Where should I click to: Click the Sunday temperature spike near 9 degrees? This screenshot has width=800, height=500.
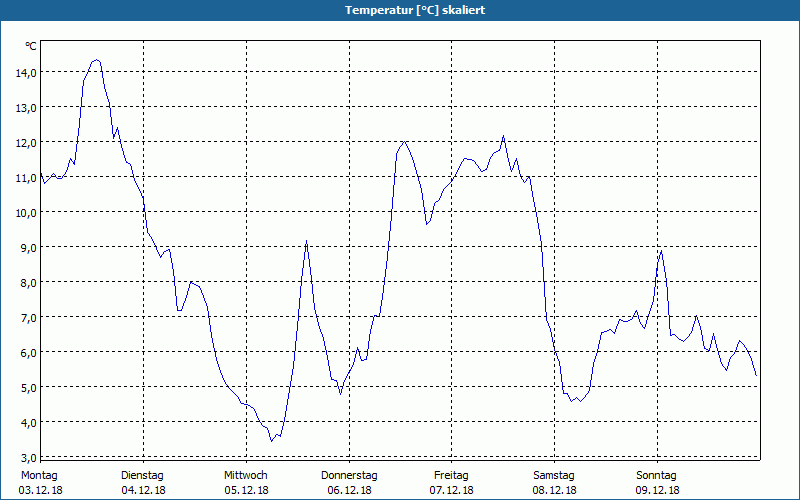pyautogui.click(x=661, y=251)
